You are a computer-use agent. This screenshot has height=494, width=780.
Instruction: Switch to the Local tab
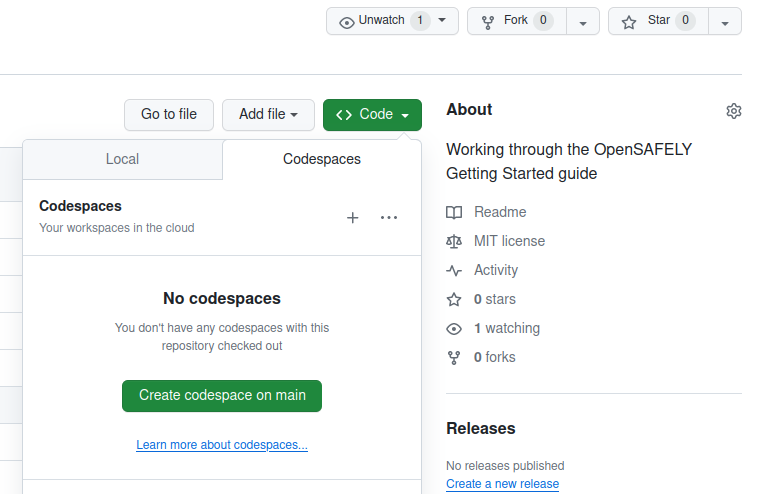[x=122, y=159]
